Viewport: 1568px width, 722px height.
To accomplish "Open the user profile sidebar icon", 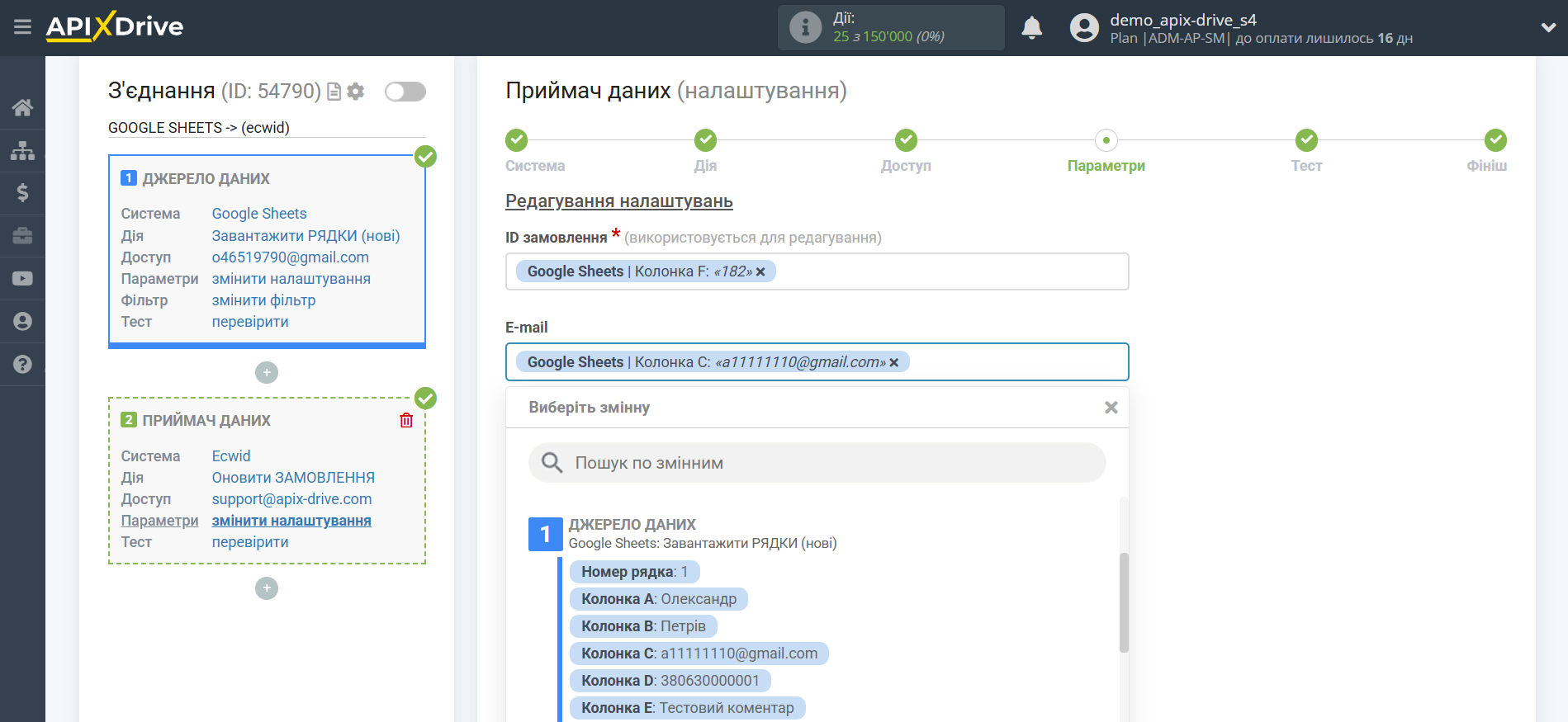I will (22, 321).
